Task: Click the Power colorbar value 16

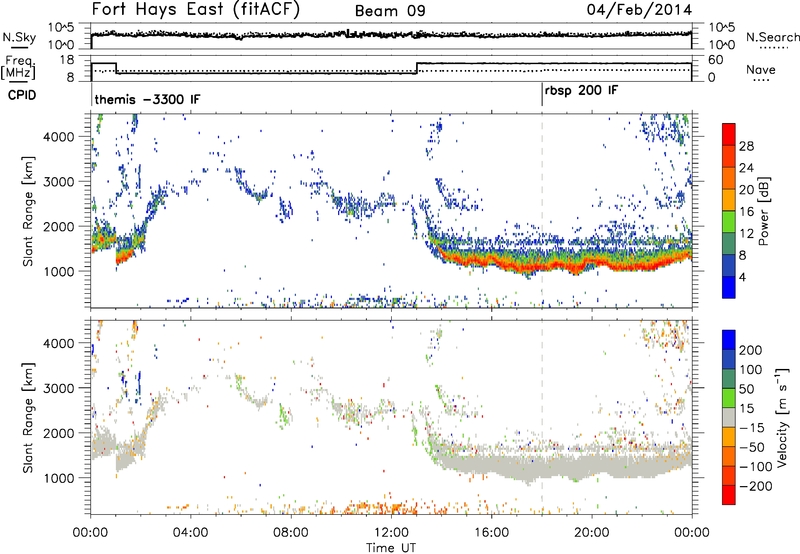Action: [x=746, y=212]
